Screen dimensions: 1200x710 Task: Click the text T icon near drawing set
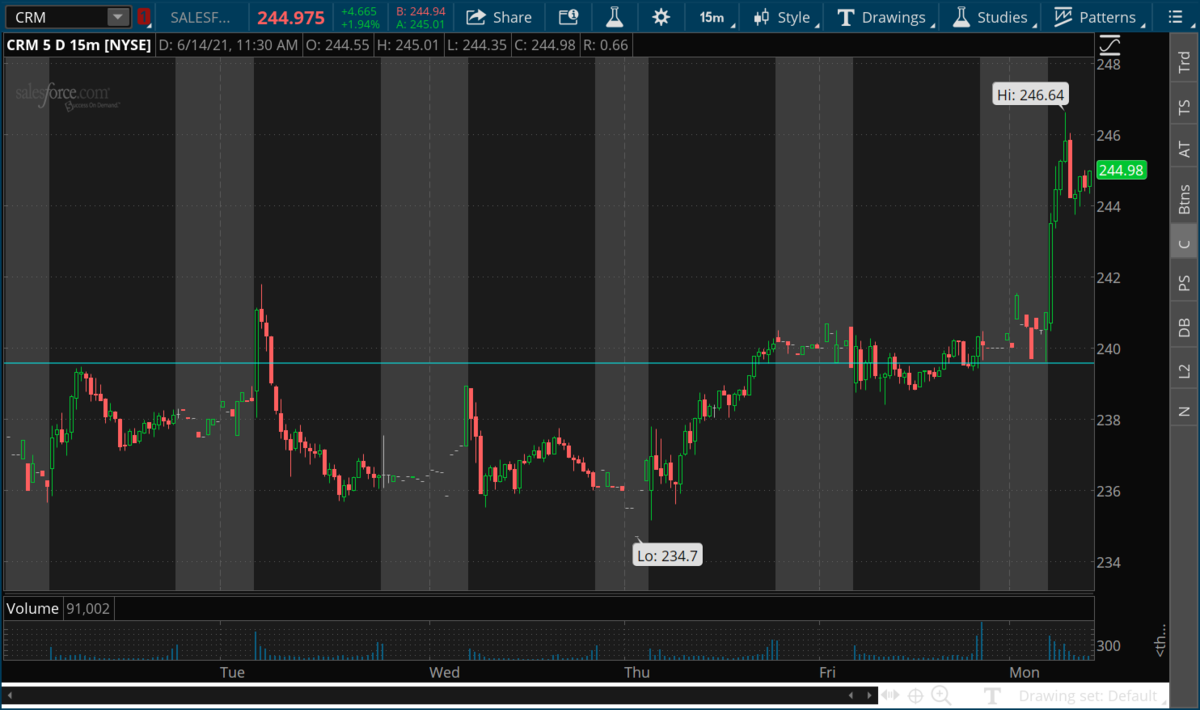pos(992,695)
